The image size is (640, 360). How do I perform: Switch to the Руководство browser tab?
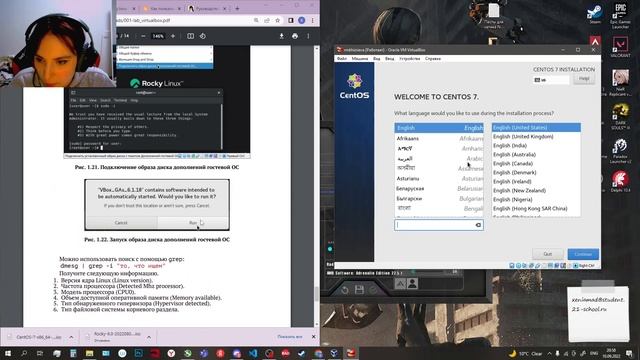pos(207,8)
